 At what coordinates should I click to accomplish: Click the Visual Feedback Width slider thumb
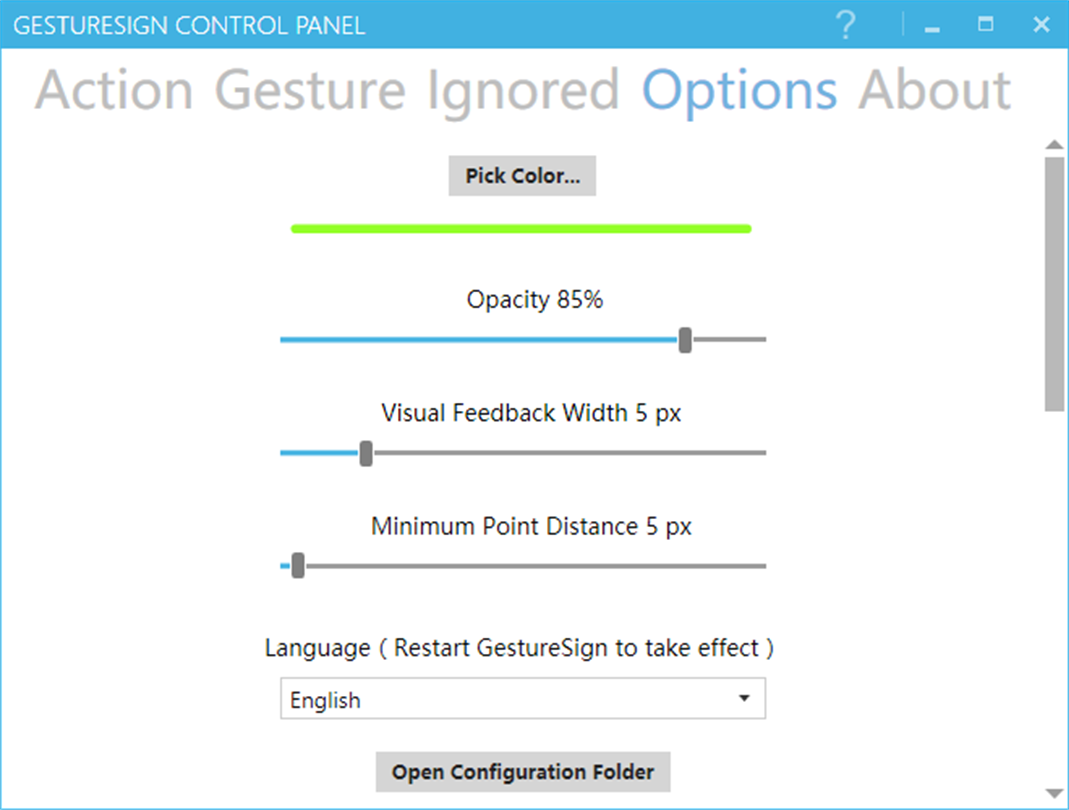pyautogui.click(x=366, y=453)
